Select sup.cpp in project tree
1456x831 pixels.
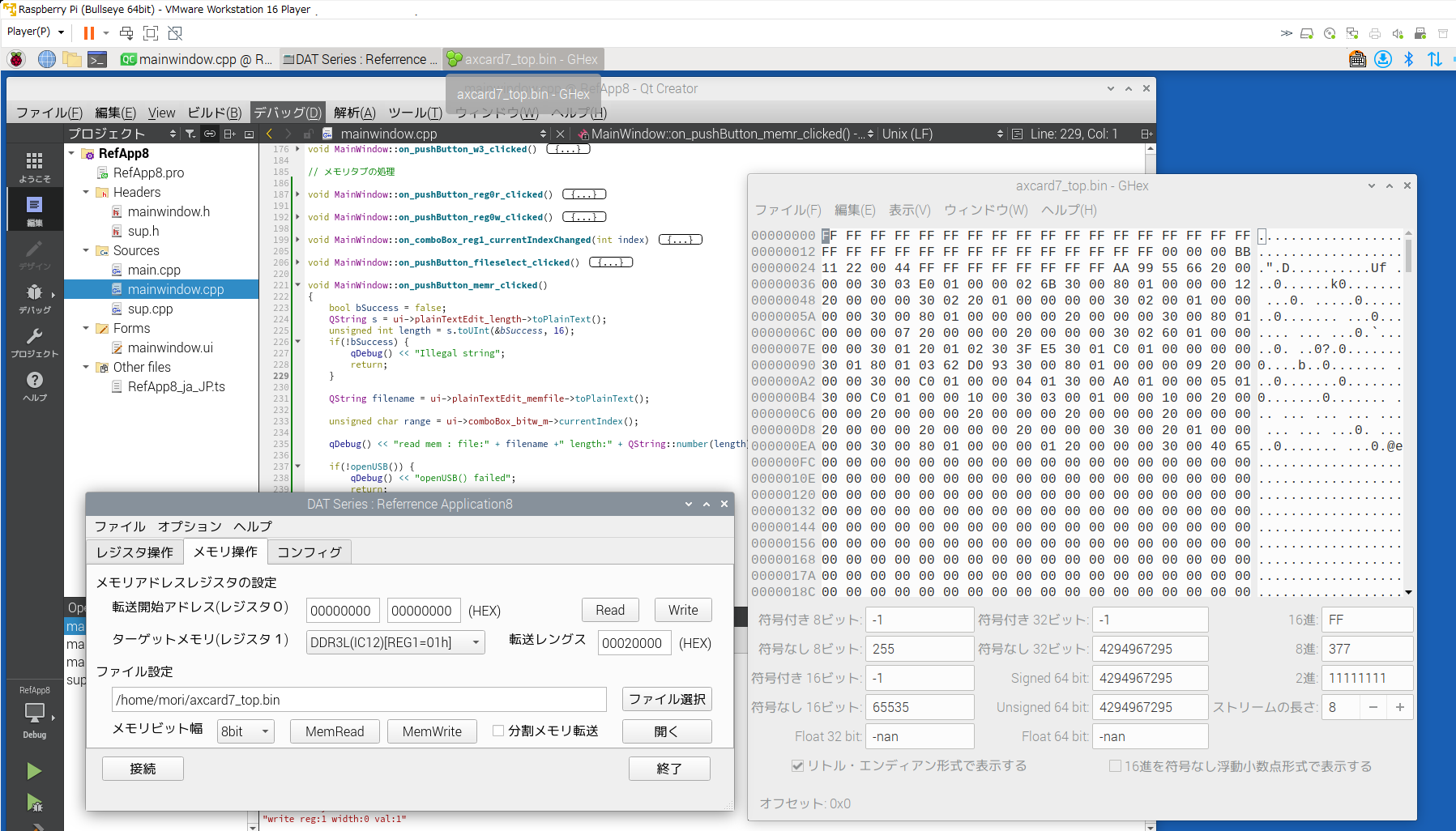pyautogui.click(x=150, y=309)
